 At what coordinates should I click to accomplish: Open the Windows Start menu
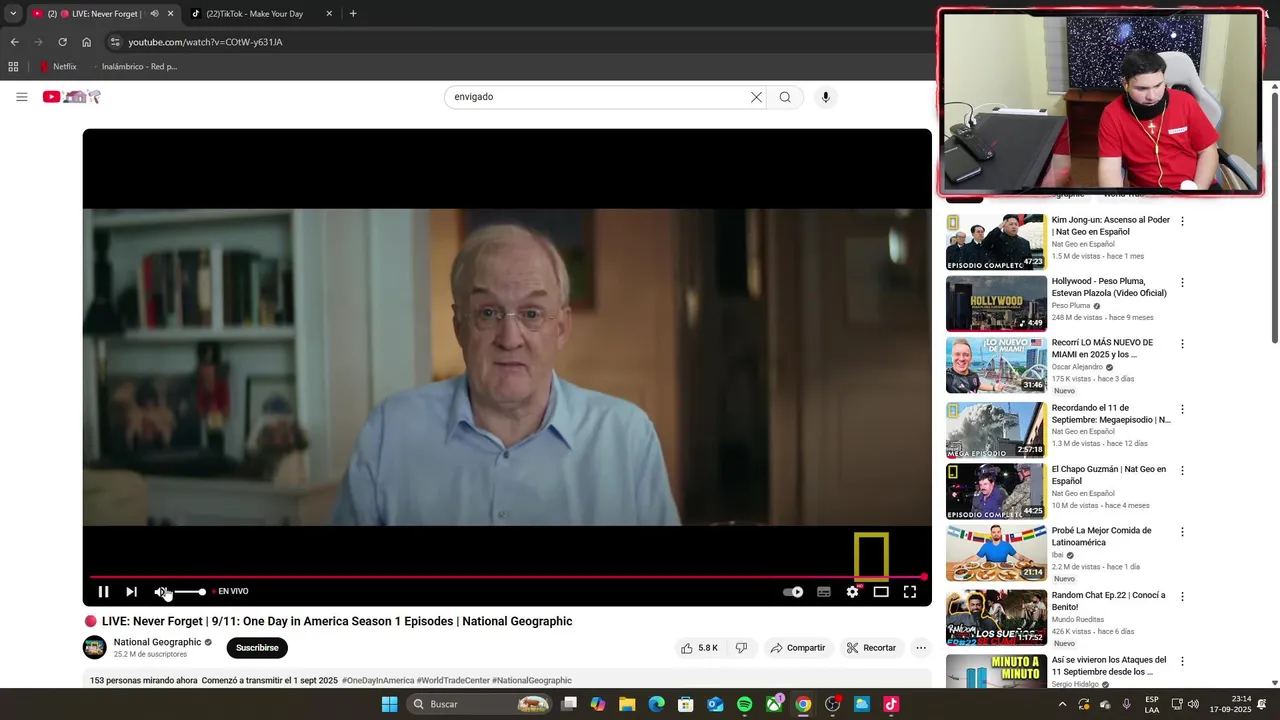389,704
